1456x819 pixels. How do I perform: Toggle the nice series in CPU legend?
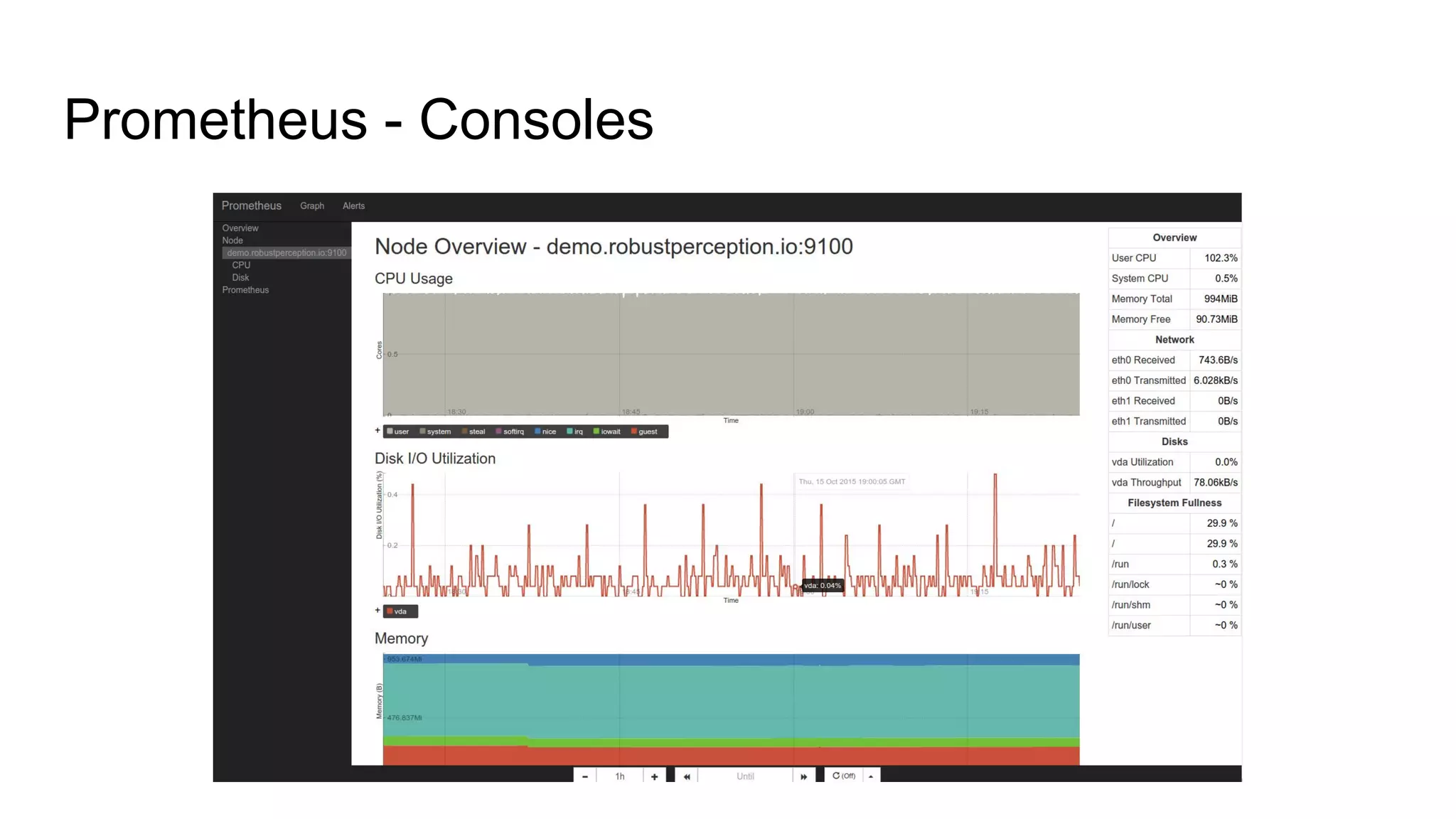(545, 432)
